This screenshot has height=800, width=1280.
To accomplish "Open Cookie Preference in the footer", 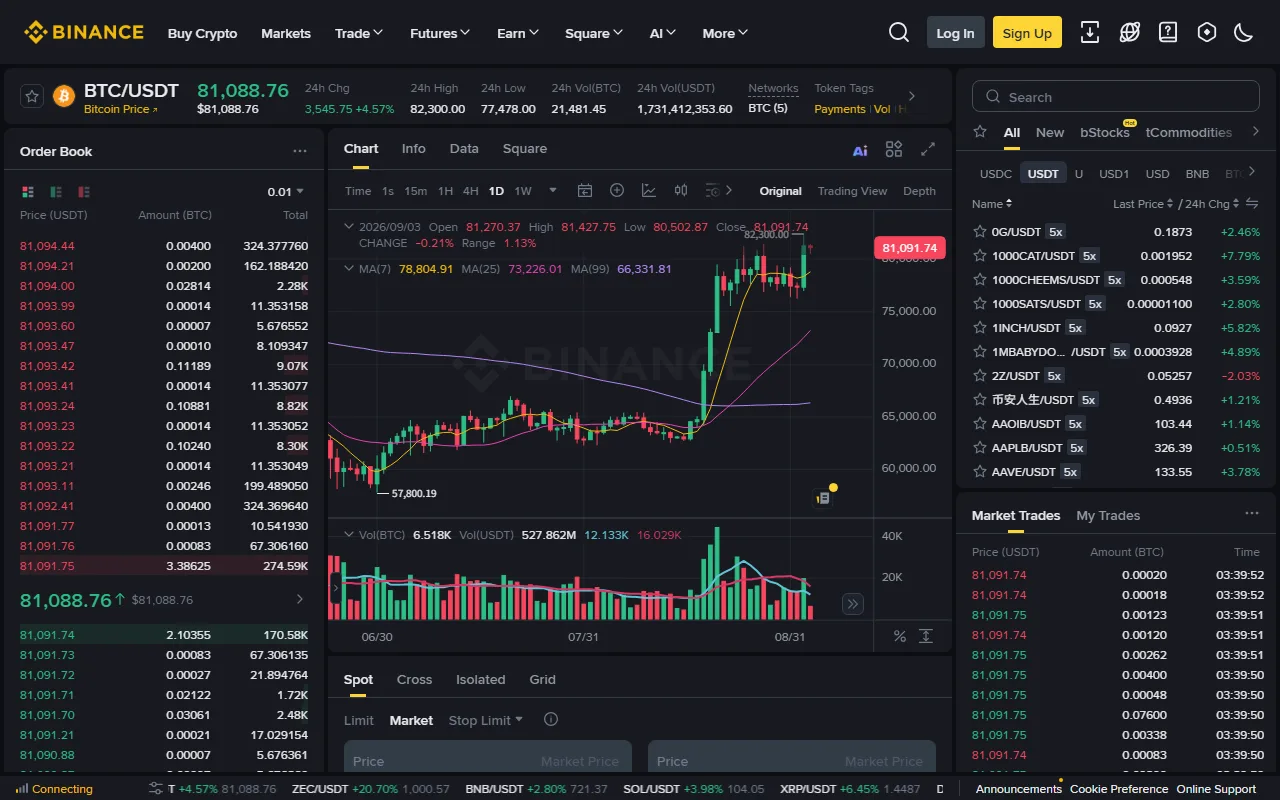I will 1119,789.
